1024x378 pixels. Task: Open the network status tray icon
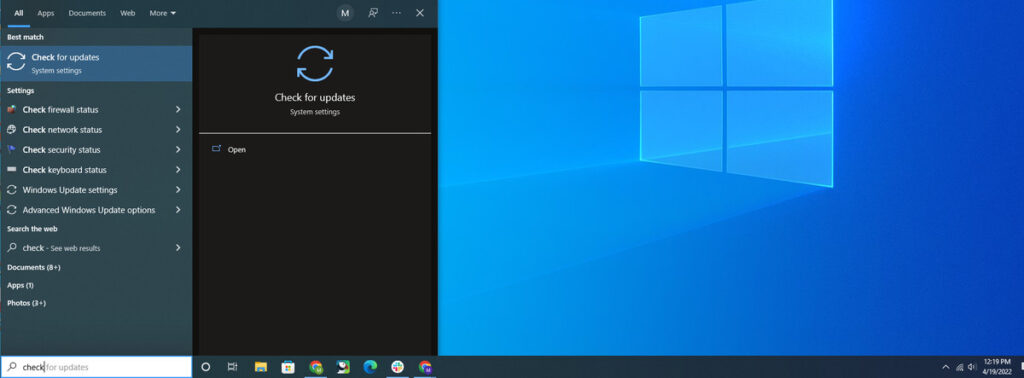[959, 367]
